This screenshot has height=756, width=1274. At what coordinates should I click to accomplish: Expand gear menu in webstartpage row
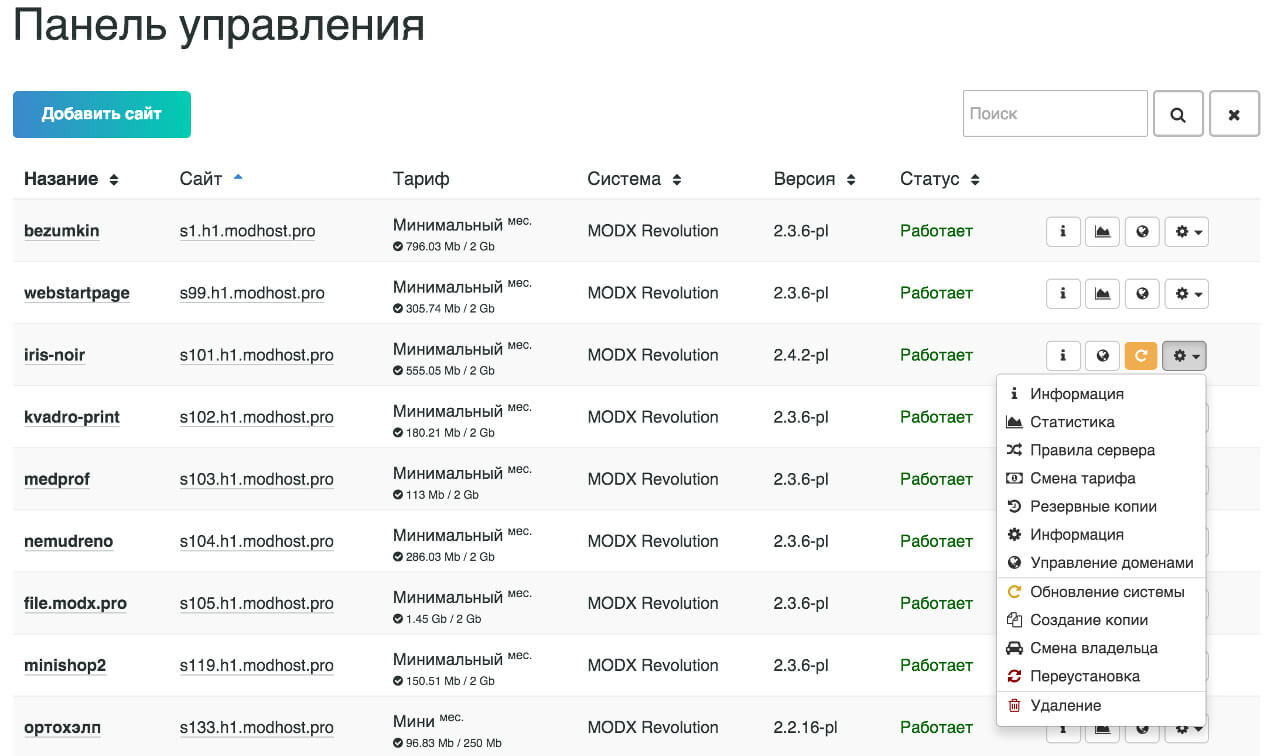pos(1184,293)
